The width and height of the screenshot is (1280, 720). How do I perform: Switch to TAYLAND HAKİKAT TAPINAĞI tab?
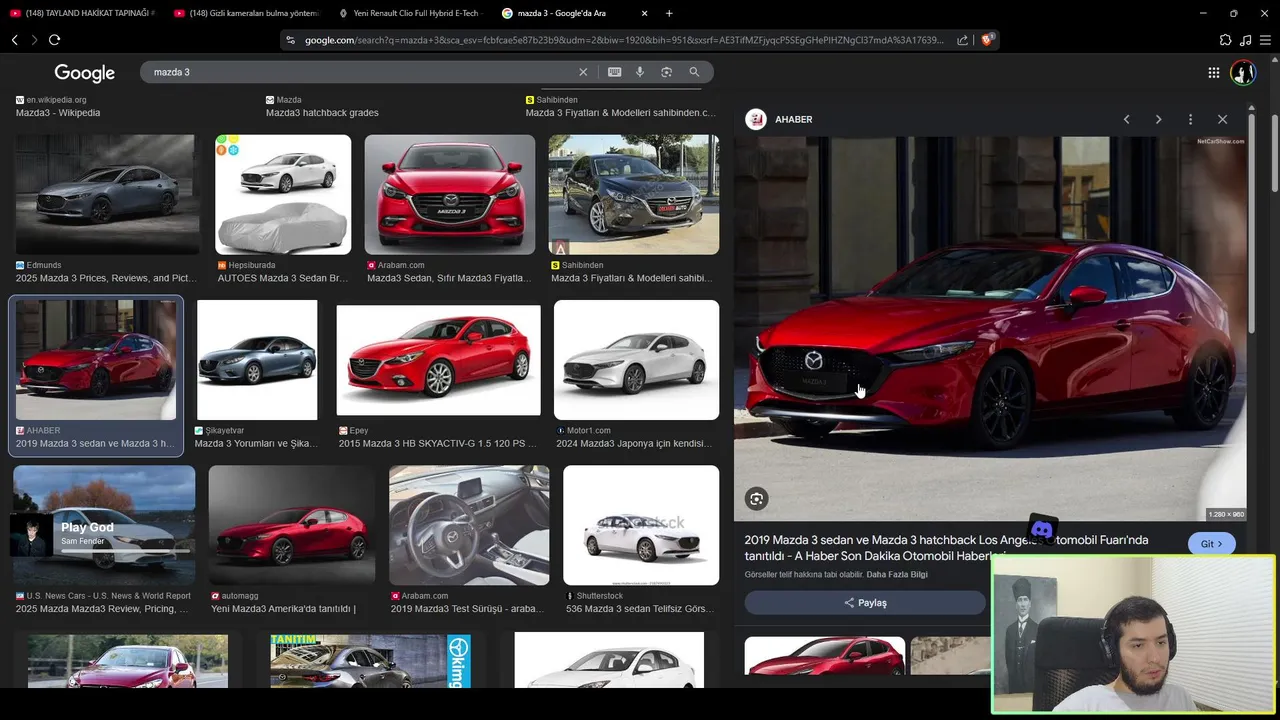pos(82,13)
